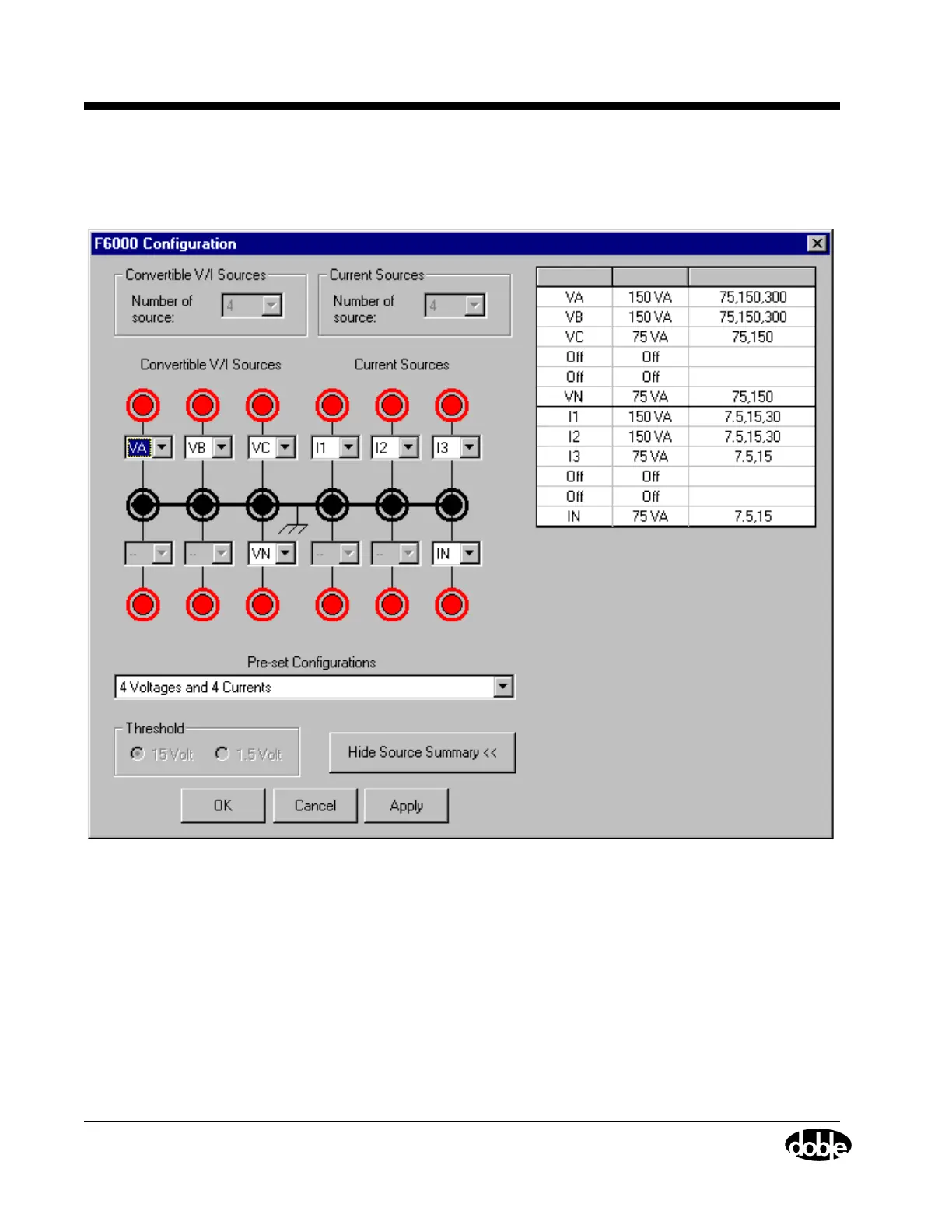Click the 7.5,15,30 value in the I1 row
952x1232 pixels.
coord(752,417)
